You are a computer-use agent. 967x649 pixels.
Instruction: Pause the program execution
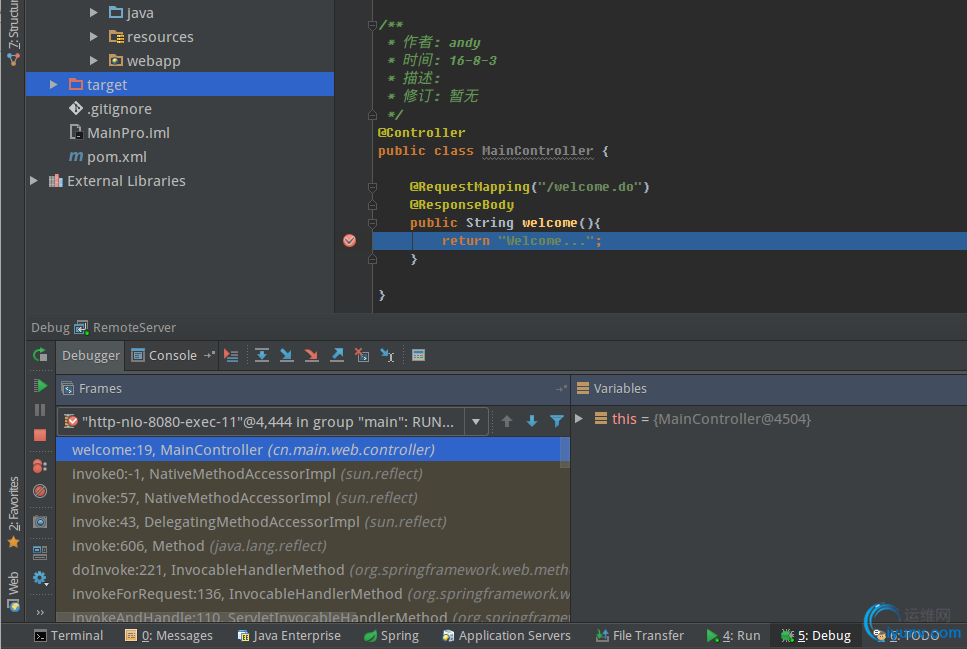[x=40, y=410]
